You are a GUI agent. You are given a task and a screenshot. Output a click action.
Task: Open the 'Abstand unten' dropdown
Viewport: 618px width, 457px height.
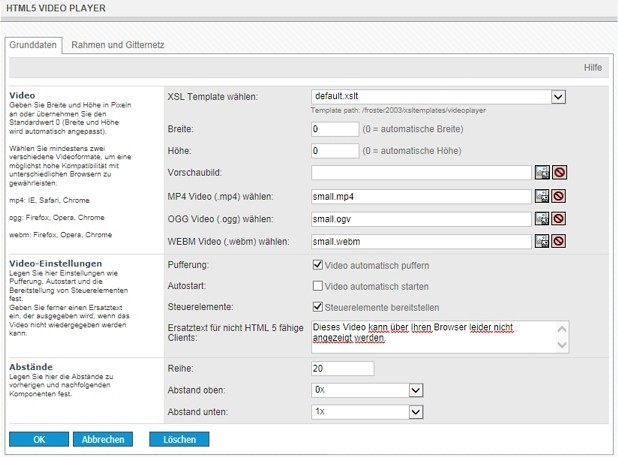(416, 412)
